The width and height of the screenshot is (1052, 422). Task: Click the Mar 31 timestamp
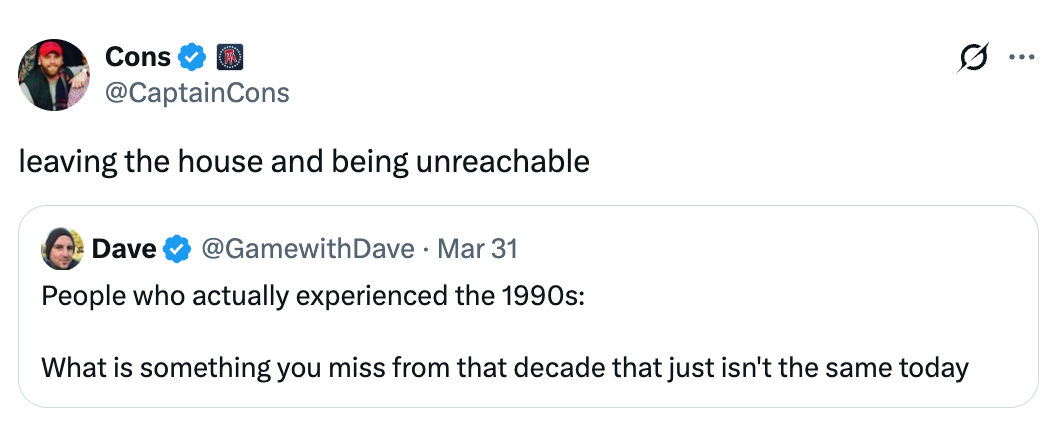pos(478,249)
